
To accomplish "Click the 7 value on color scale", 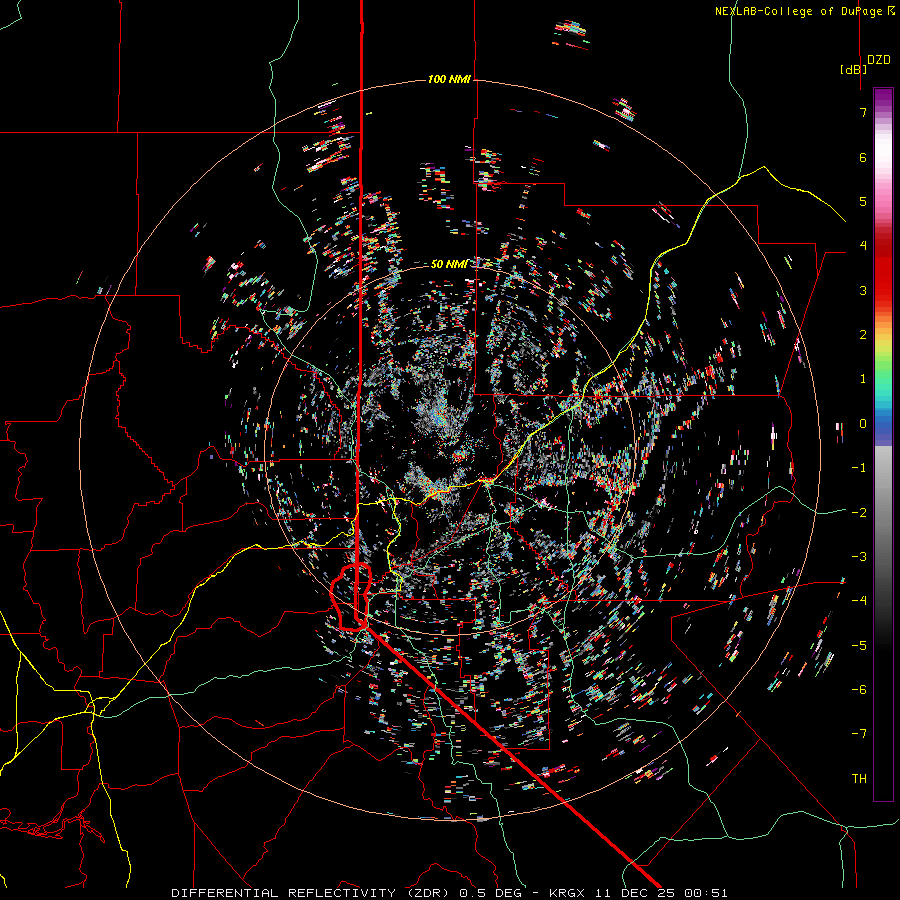I will pyautogui.click(x=863, y=112).
